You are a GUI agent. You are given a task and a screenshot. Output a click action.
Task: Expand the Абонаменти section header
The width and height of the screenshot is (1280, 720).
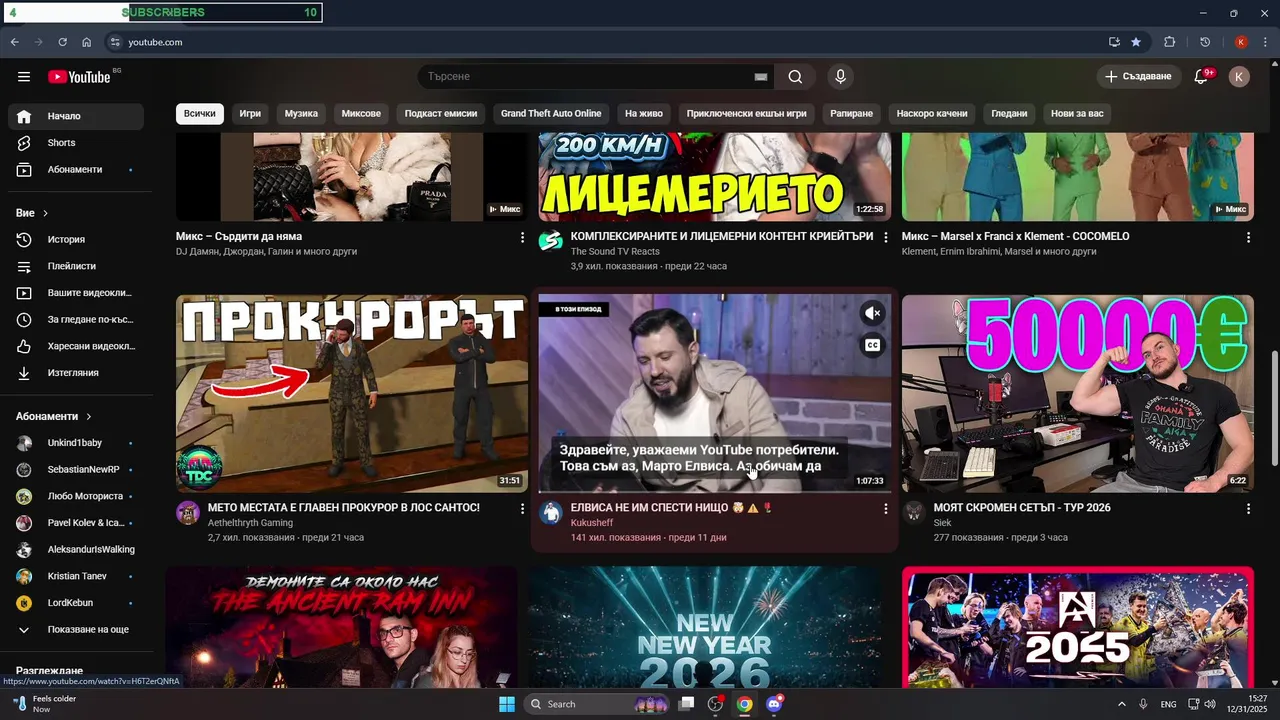point(54,416)
